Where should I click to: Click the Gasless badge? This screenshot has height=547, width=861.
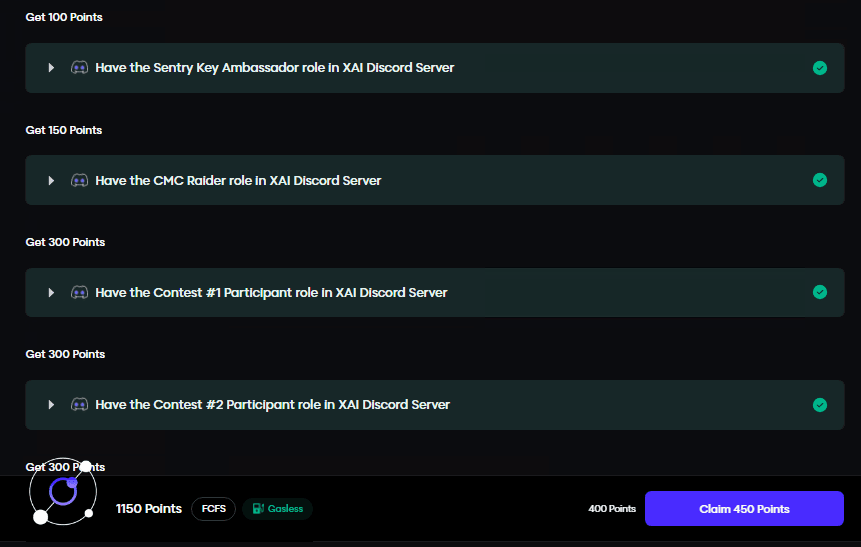[278, 509]
